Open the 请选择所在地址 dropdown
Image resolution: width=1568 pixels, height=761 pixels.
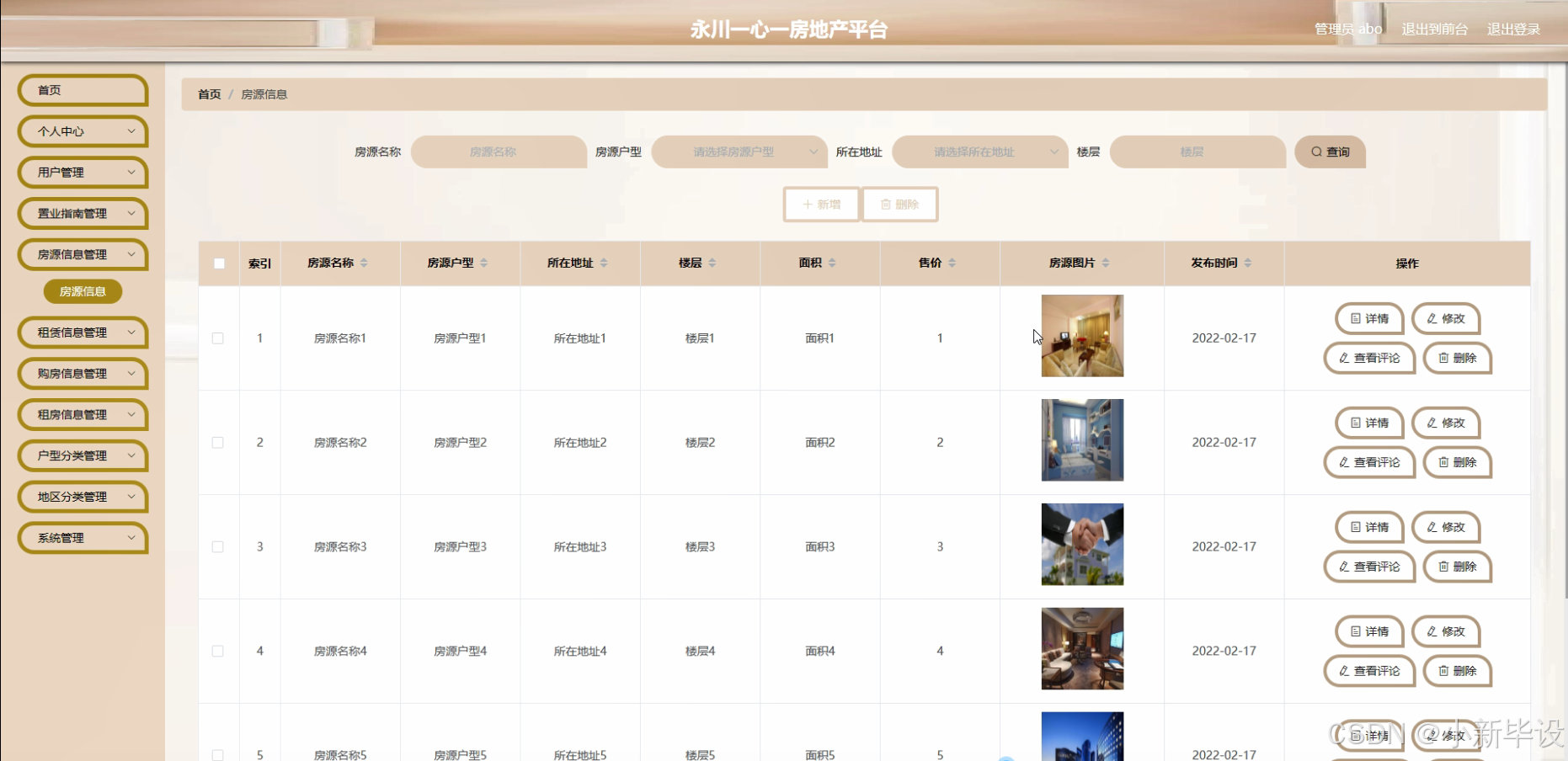click(980, 152)
